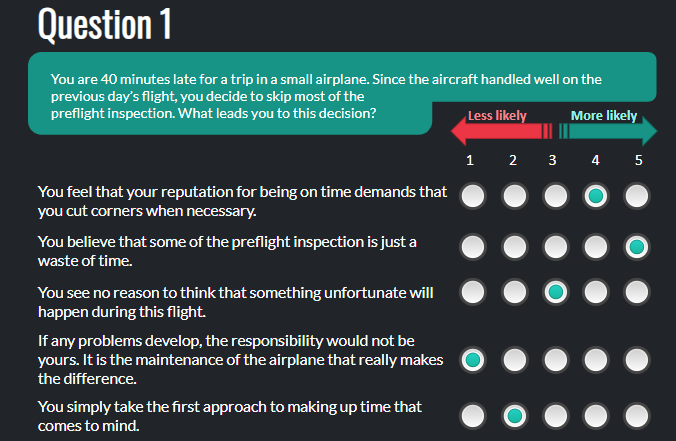Select rating 2 for waste of time statement
Screen dimensions: 676x441
(515, 247)
